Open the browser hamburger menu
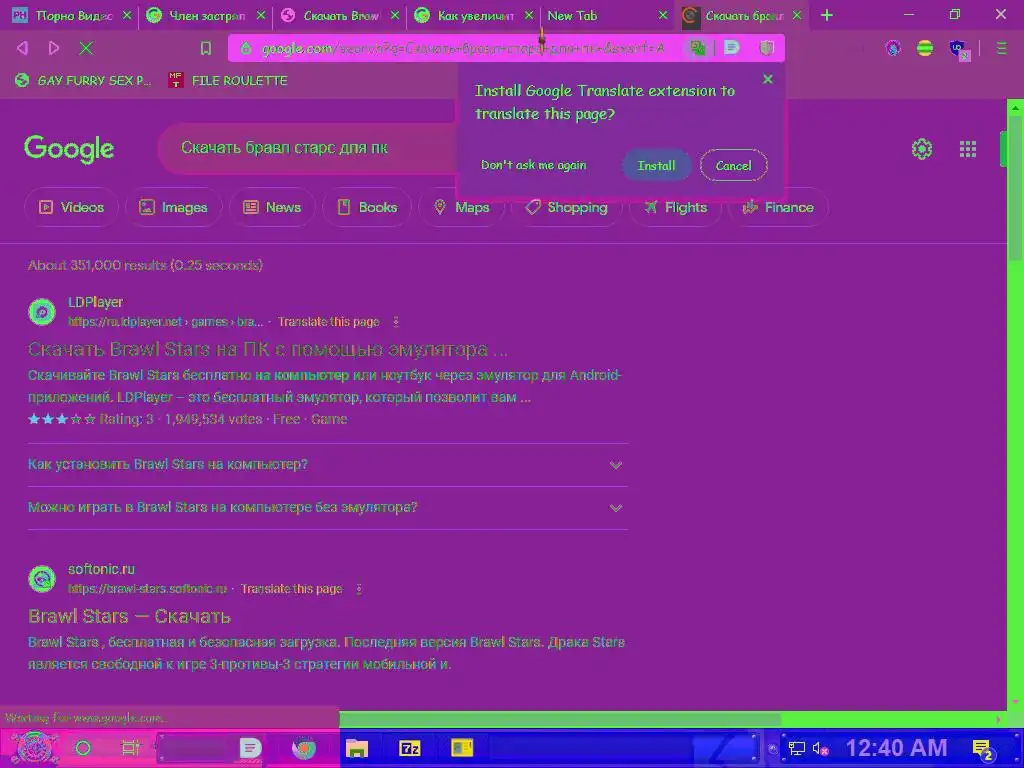Screen dimensions: 1024x768 pyautogui.click(x=1001, y=48)
